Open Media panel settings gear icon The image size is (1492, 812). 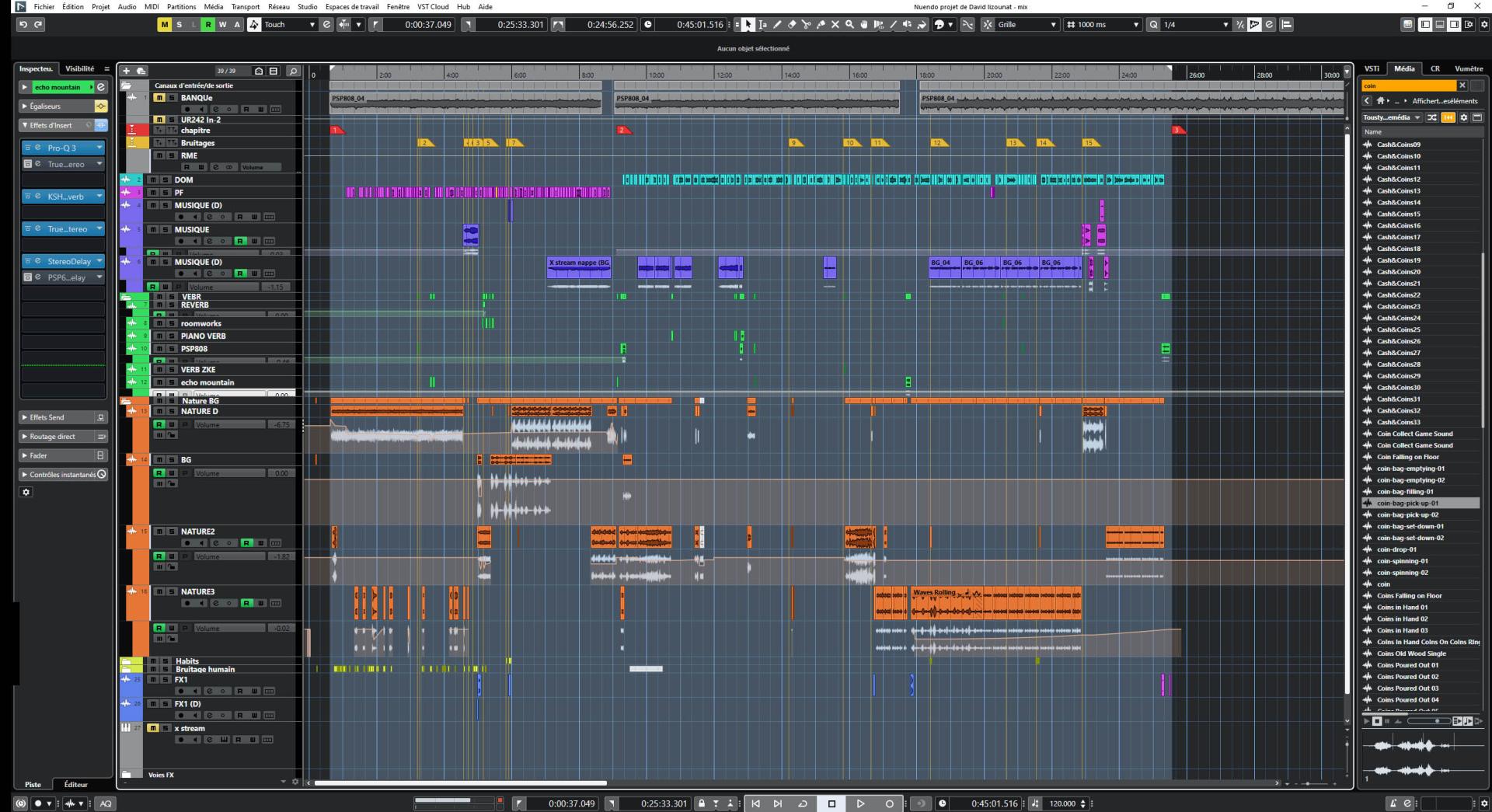point(1463,117)
